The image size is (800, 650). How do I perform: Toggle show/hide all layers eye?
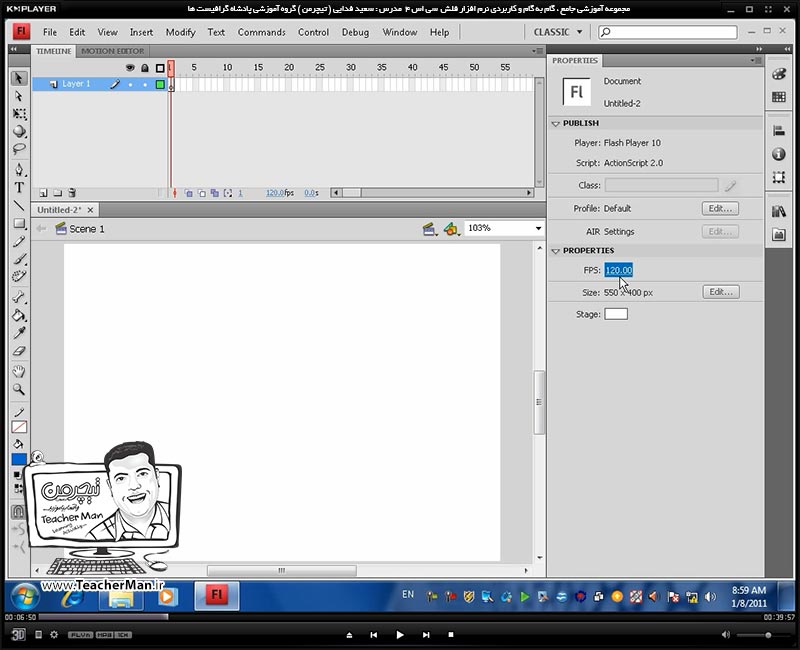point(130,67)
